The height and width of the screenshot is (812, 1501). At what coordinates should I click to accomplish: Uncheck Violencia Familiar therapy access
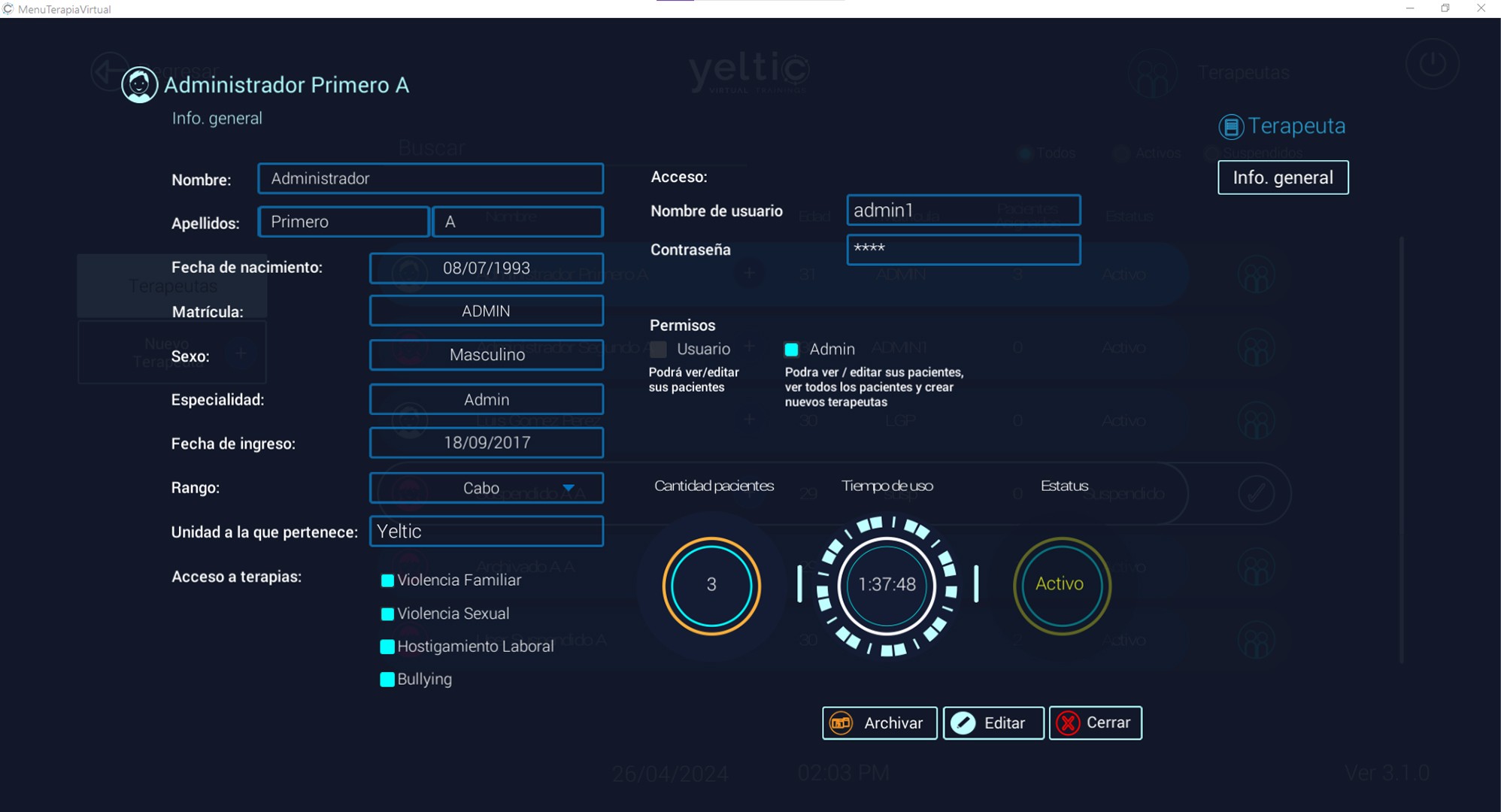click(387, 580)
